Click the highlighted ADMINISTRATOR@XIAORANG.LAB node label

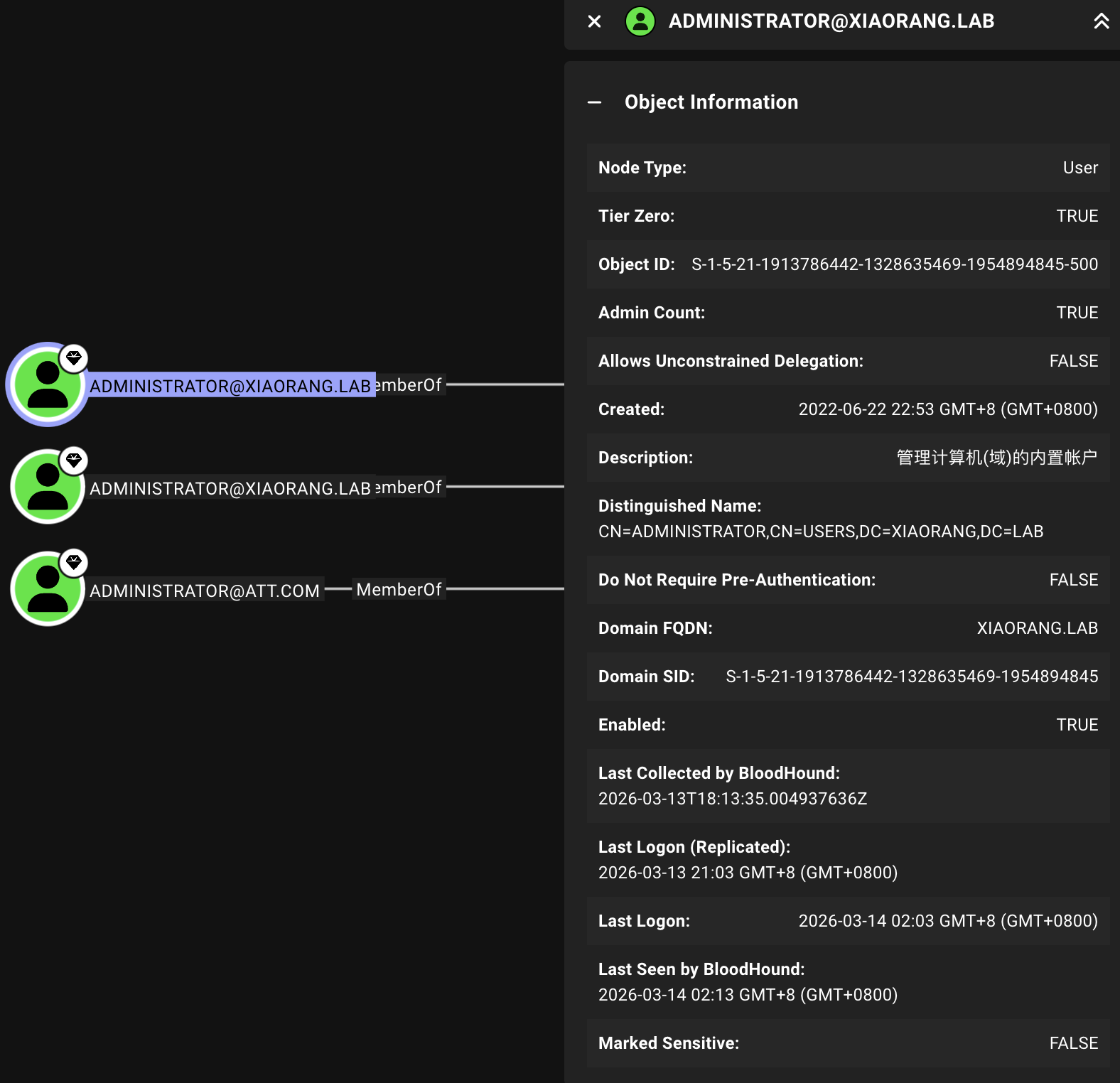click(x=230, y=386)
